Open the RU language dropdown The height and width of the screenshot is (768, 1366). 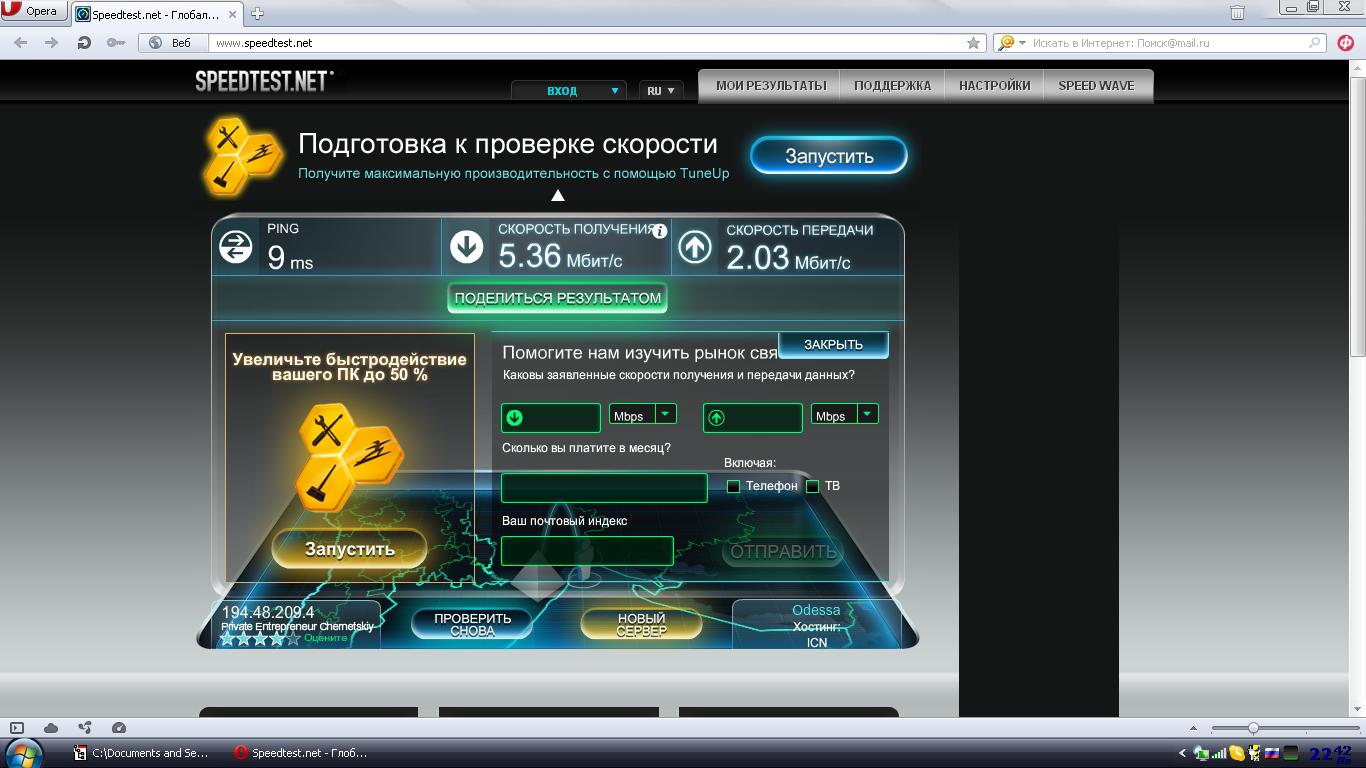pos(661,91)
